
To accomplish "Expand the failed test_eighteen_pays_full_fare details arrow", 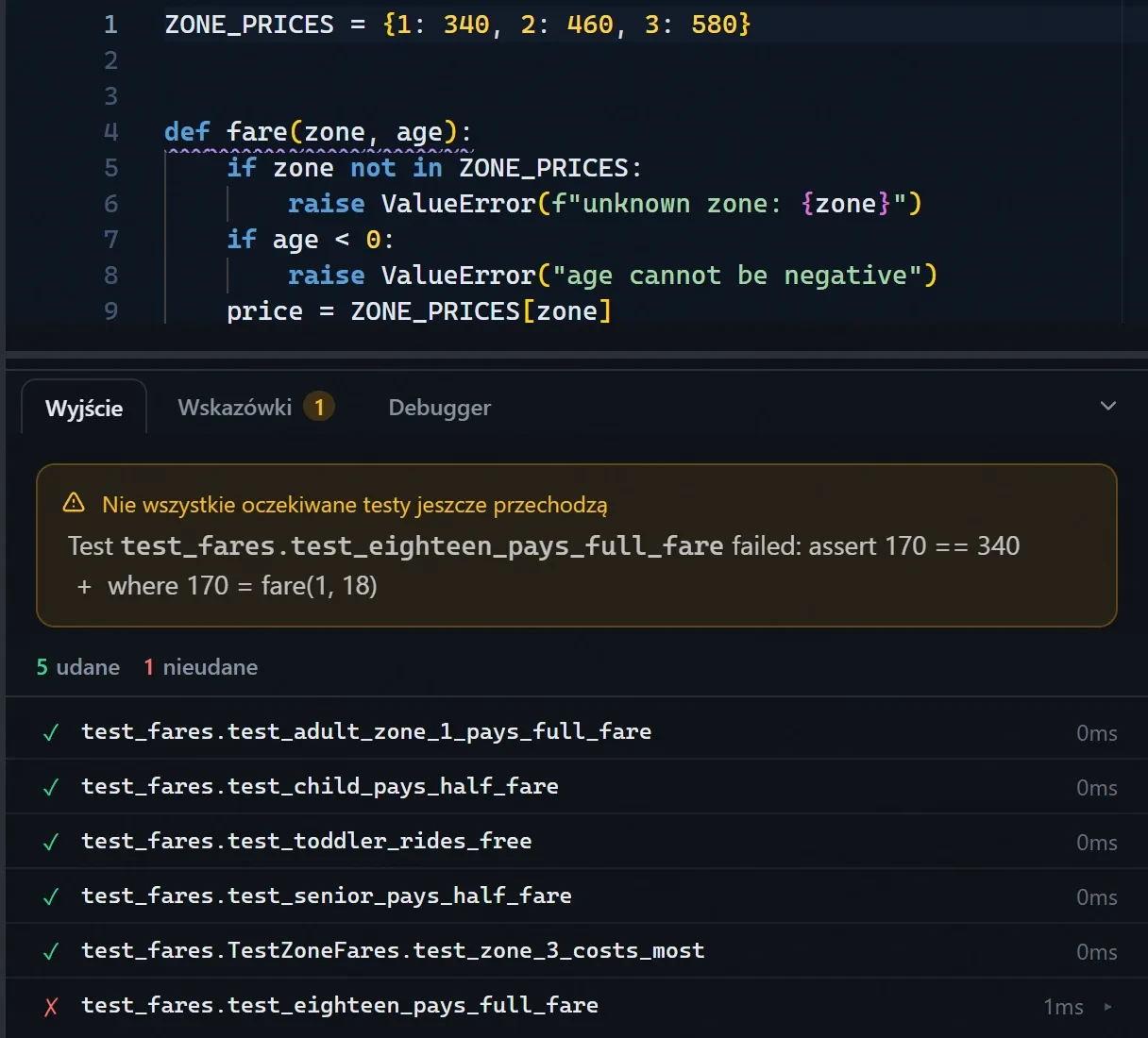I will pos(1108,1007).
